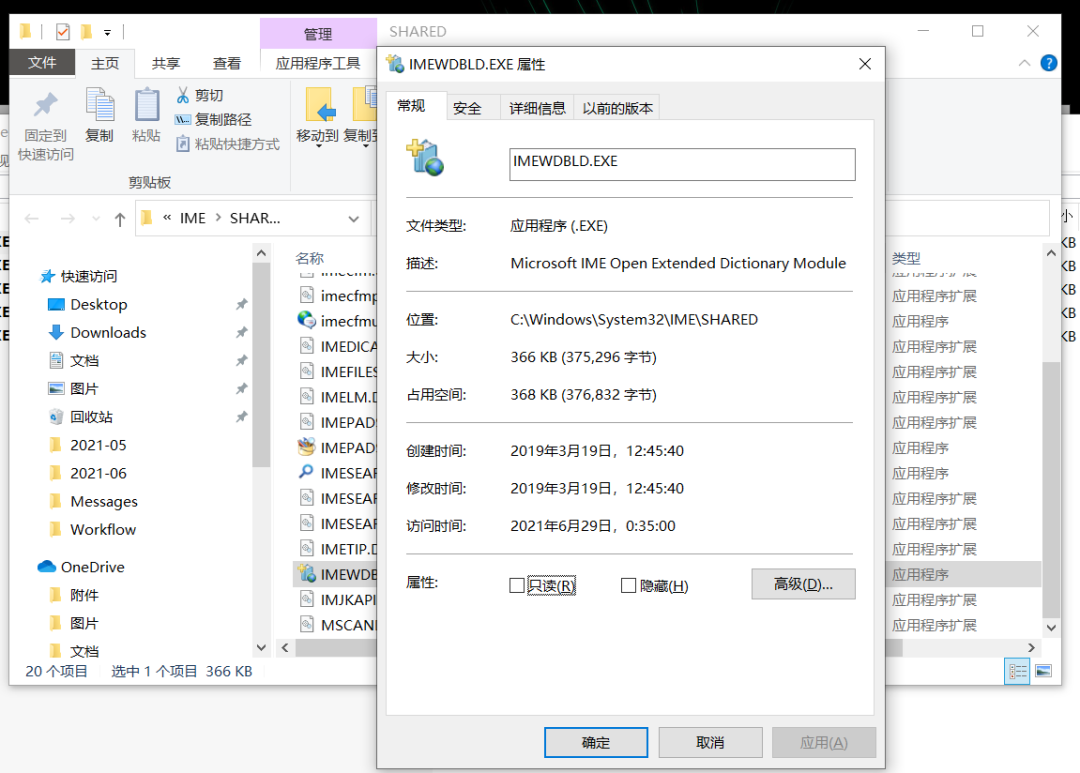Click the large file icon in the properties dialog
1080x773 pixels.
point(425,158)
